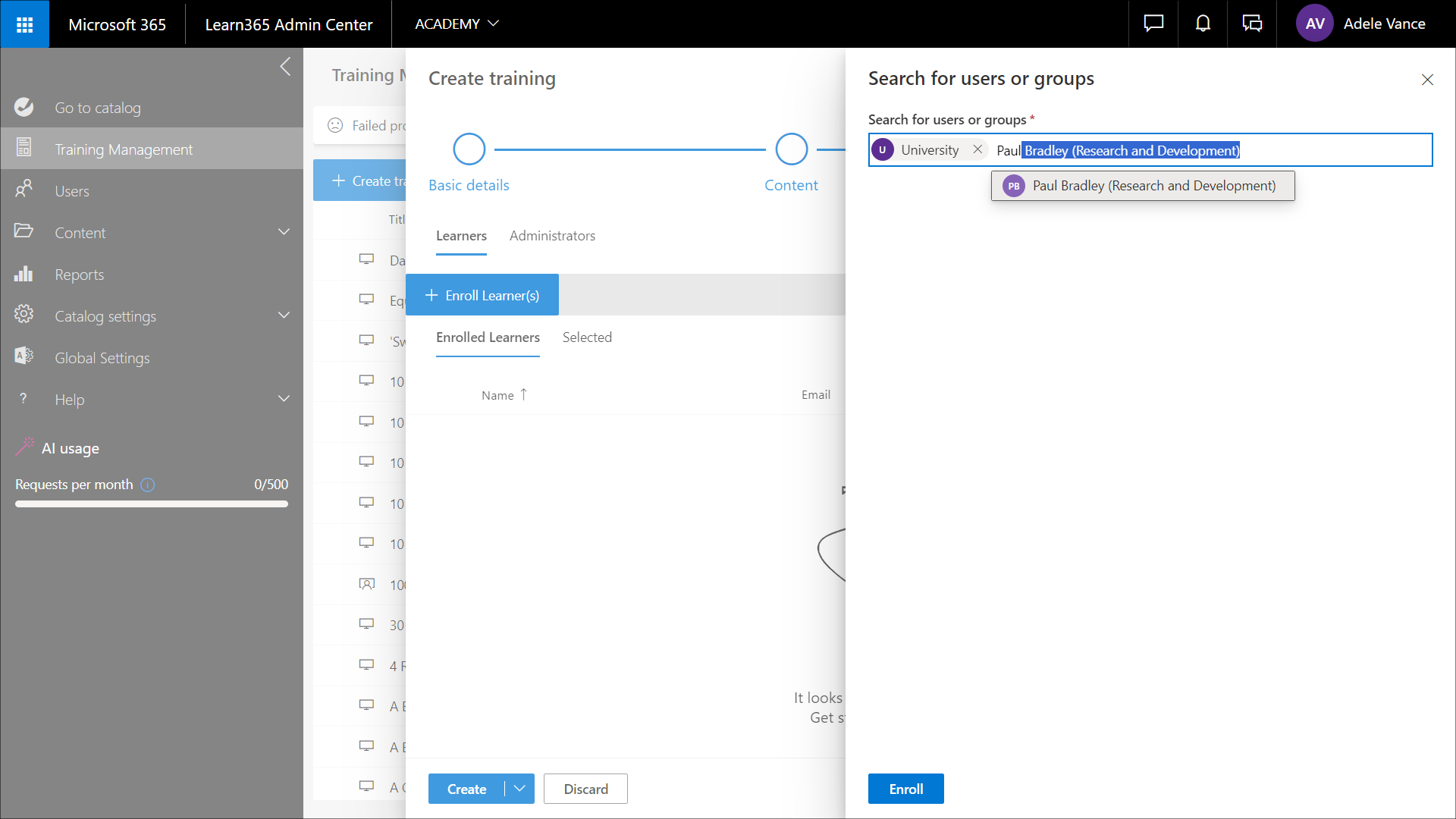Viewport: 1456px width, 819px height.
Task: Select the Basic details step circle
Action: (469, 149)
